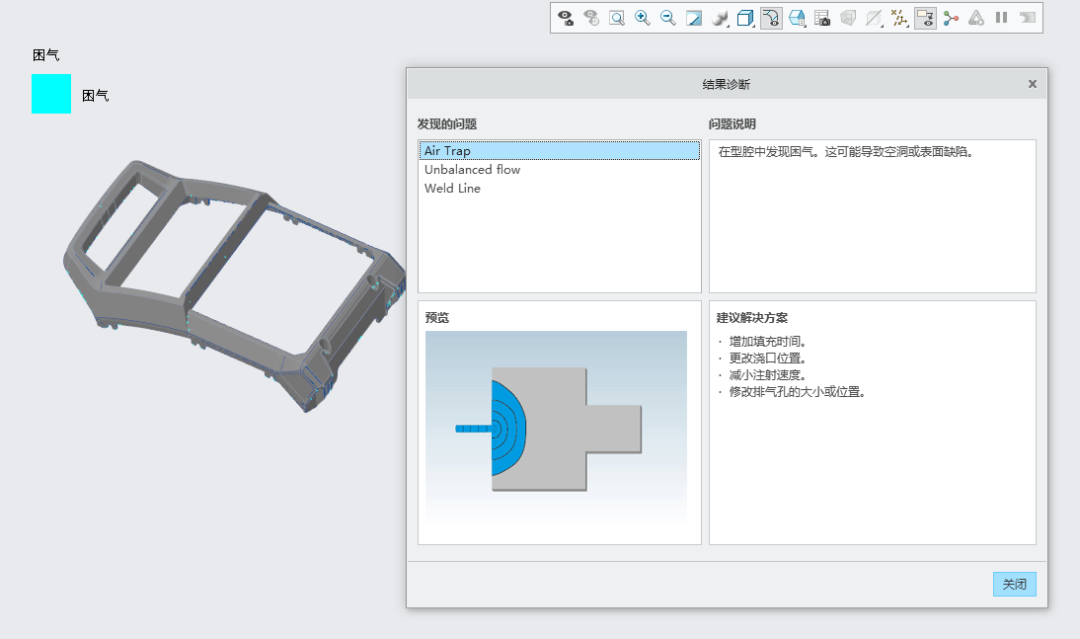The width and height of the screenshot is (1080, 639).
Task: Open the shaded spheres rendering options
Action: [720, 18]
